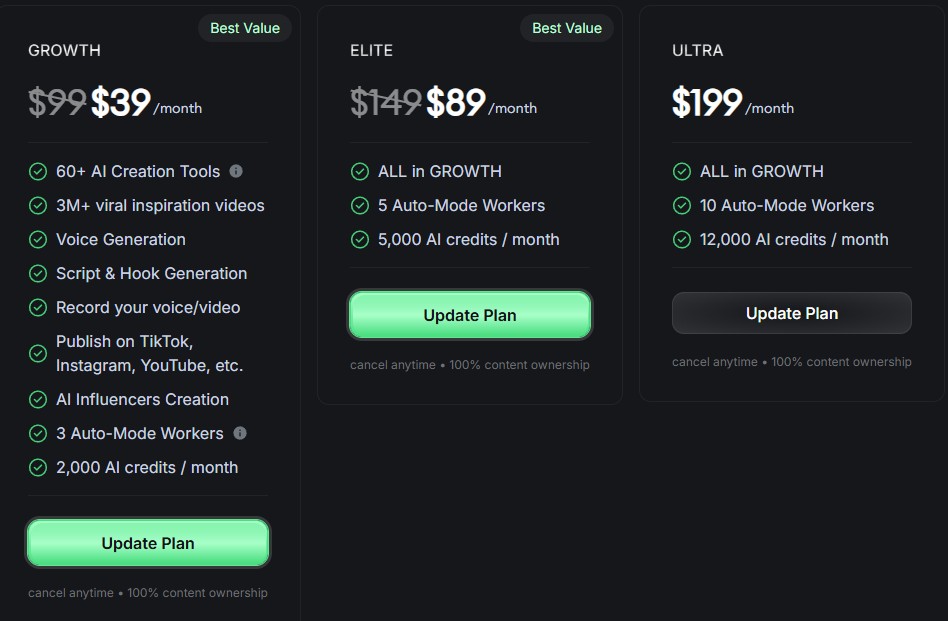Screen dimensions: 948x621
Task: Click checkmark icon next to Script & Hook Generation
Action: click(x=38, y=273)
